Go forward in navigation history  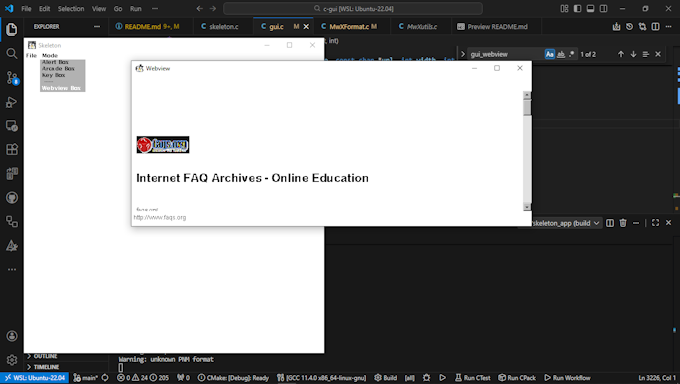(x=212, y=9)
